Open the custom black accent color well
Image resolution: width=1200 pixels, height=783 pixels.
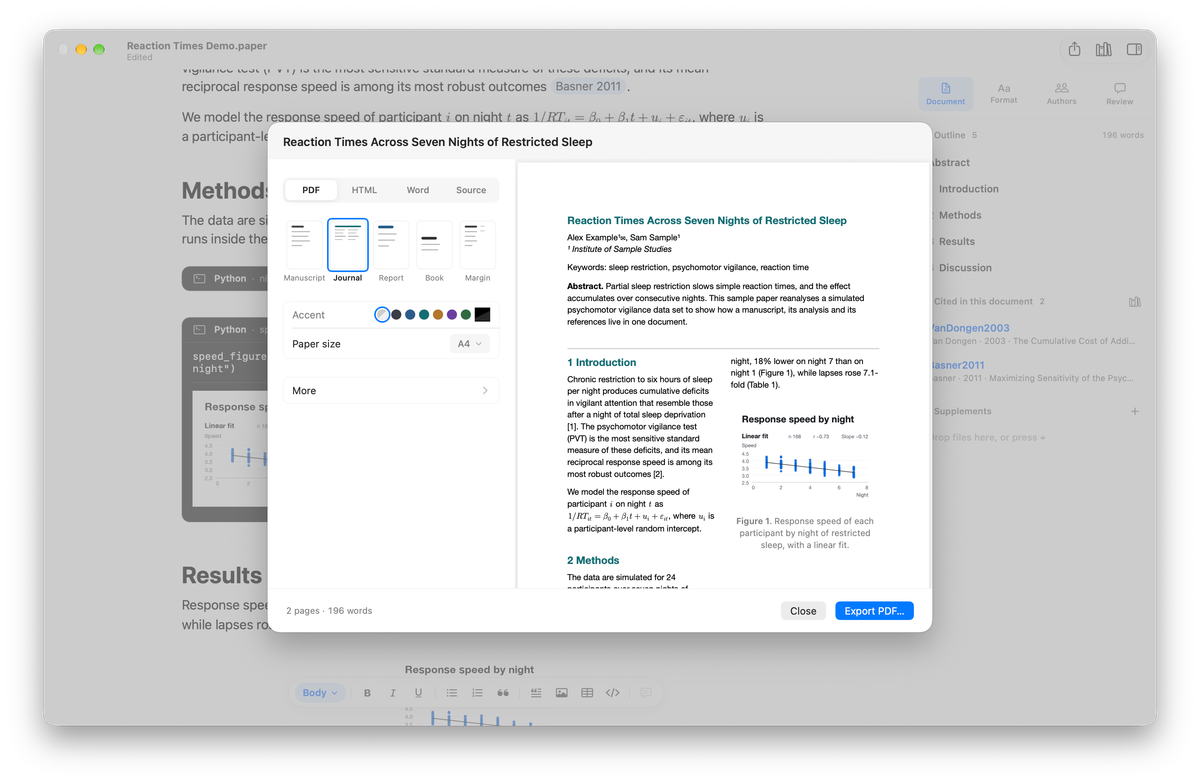[x=482, y=314]
